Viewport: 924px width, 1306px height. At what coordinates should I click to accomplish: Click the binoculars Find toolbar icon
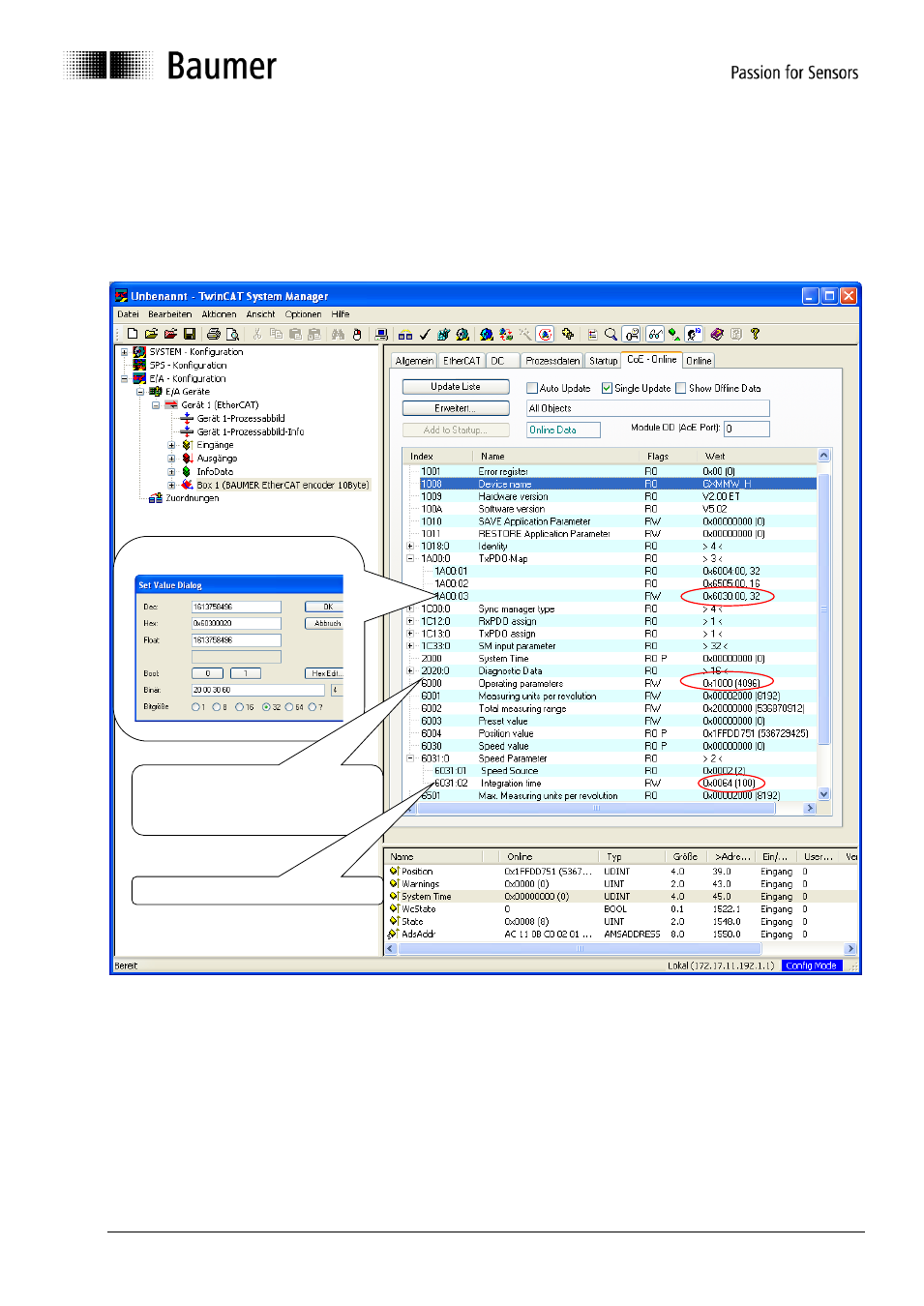(x=338, y=334)
